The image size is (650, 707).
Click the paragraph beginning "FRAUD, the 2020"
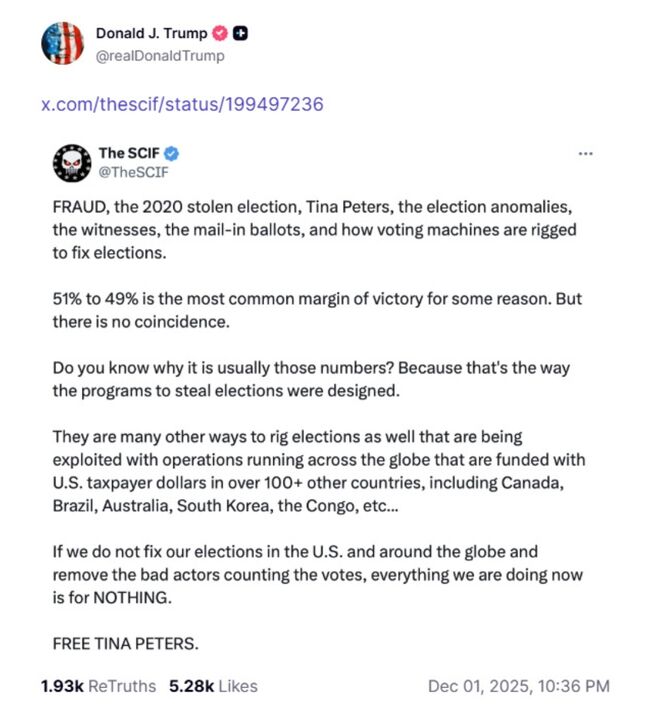click(x=320, y=230)
